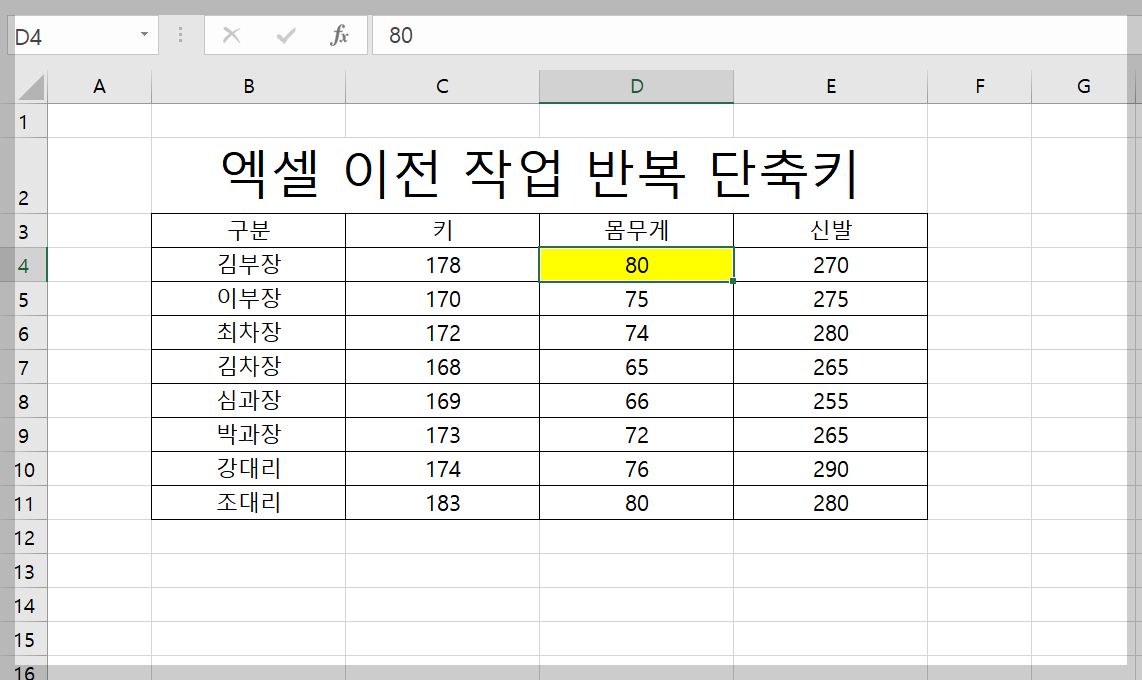
Task: Select the 신발 header cell
Action: click(830, 229)
